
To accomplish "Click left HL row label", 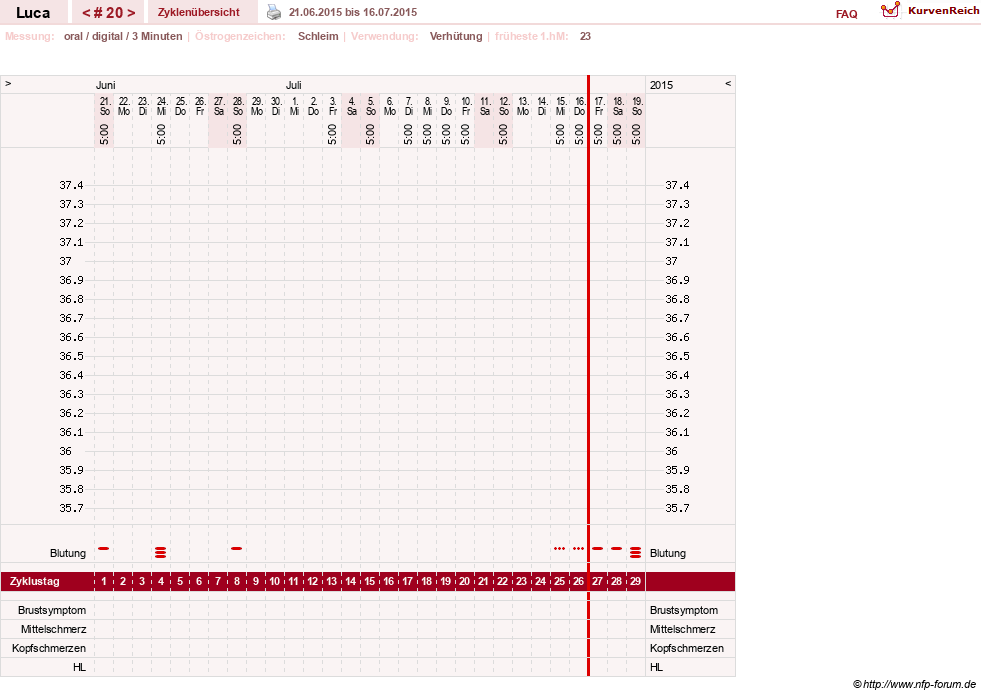I will [x=79, y=667].
